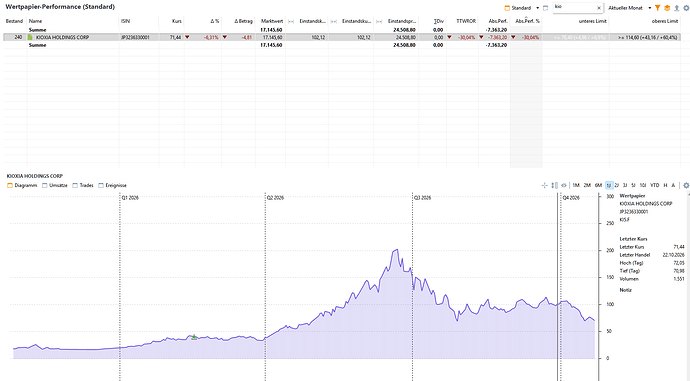Set chart range to 6M
The height and width of the screenshot is (381, 690).
coord(598,185)
